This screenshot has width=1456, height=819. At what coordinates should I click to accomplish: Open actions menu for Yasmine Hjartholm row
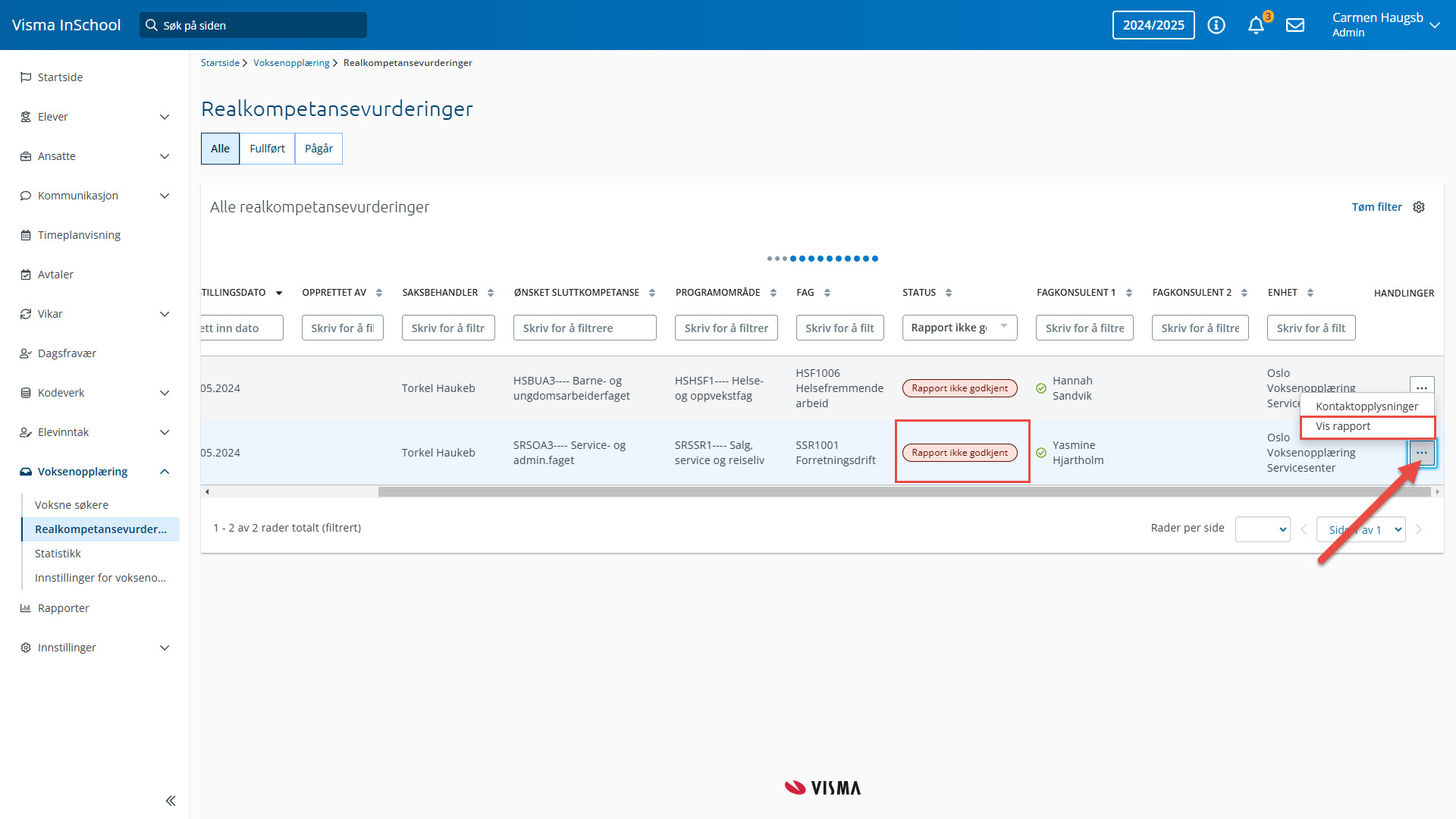tap(1422, 453)
